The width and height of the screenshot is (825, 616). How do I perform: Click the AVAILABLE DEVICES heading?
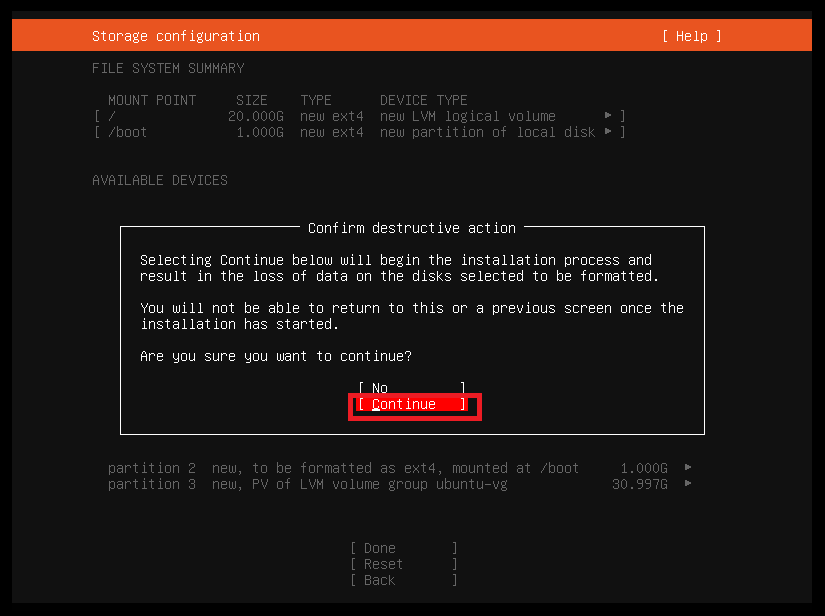tap(160, 180)
